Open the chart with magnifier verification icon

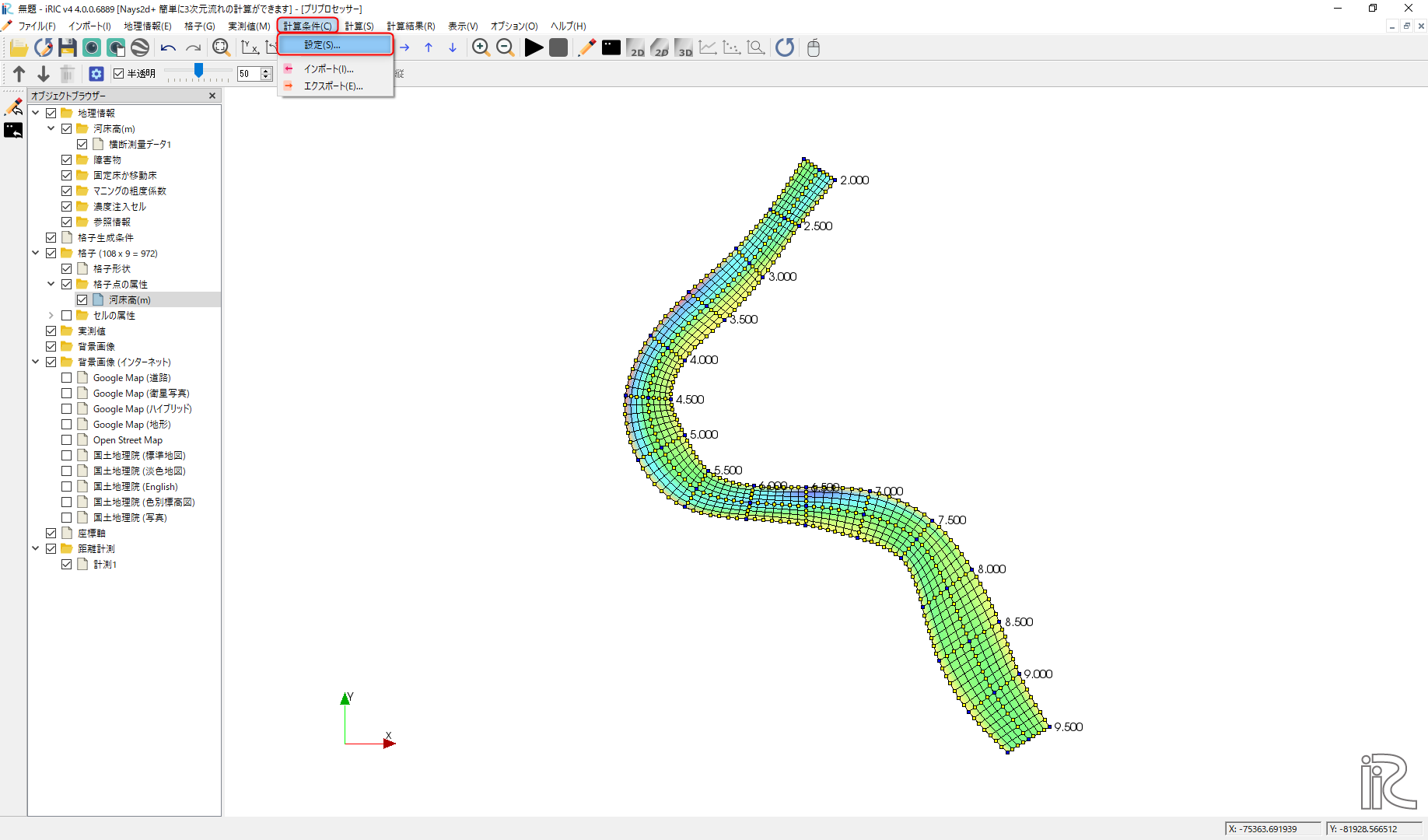pos(756,48)
